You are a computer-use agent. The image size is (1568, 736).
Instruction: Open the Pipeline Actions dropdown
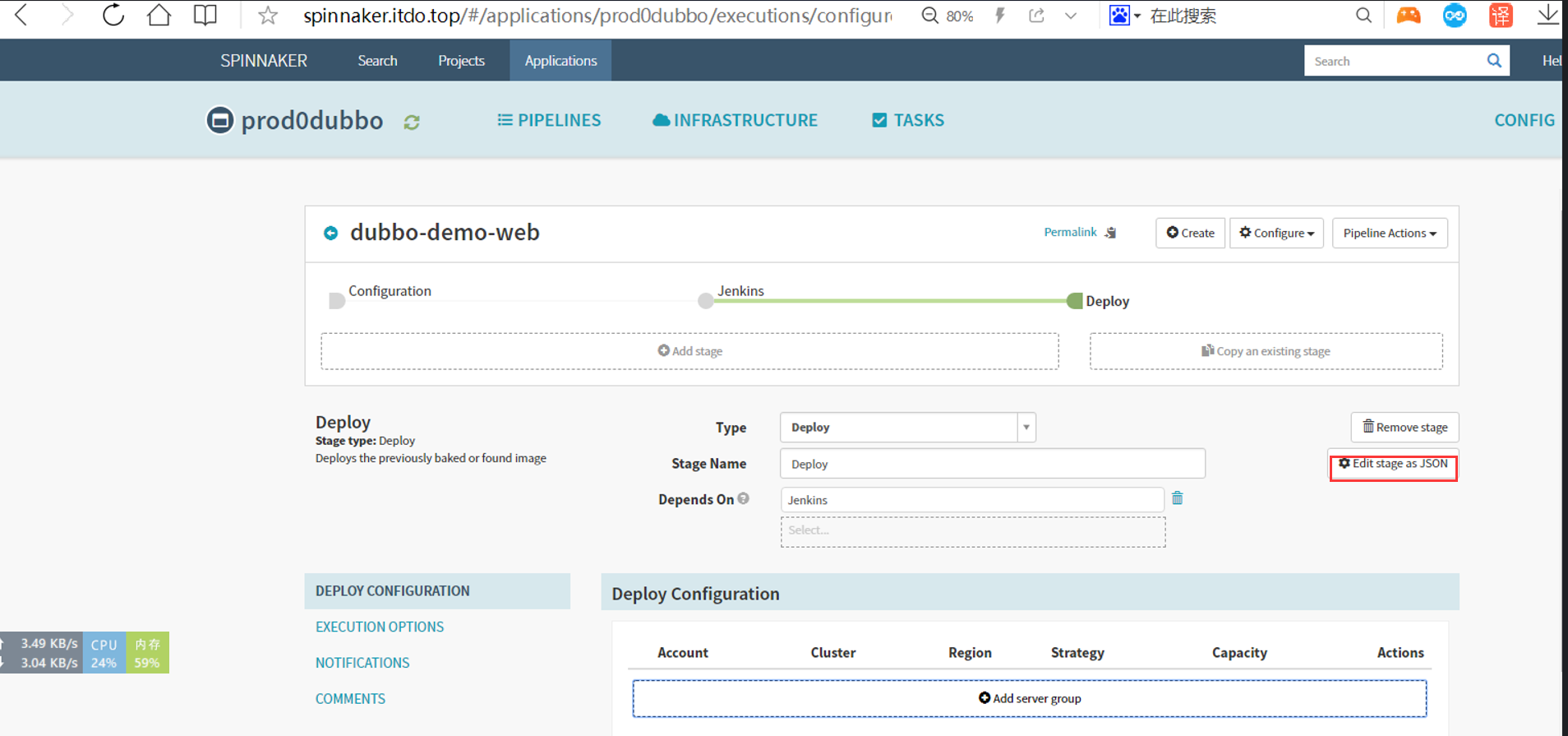pos(1390,233)
